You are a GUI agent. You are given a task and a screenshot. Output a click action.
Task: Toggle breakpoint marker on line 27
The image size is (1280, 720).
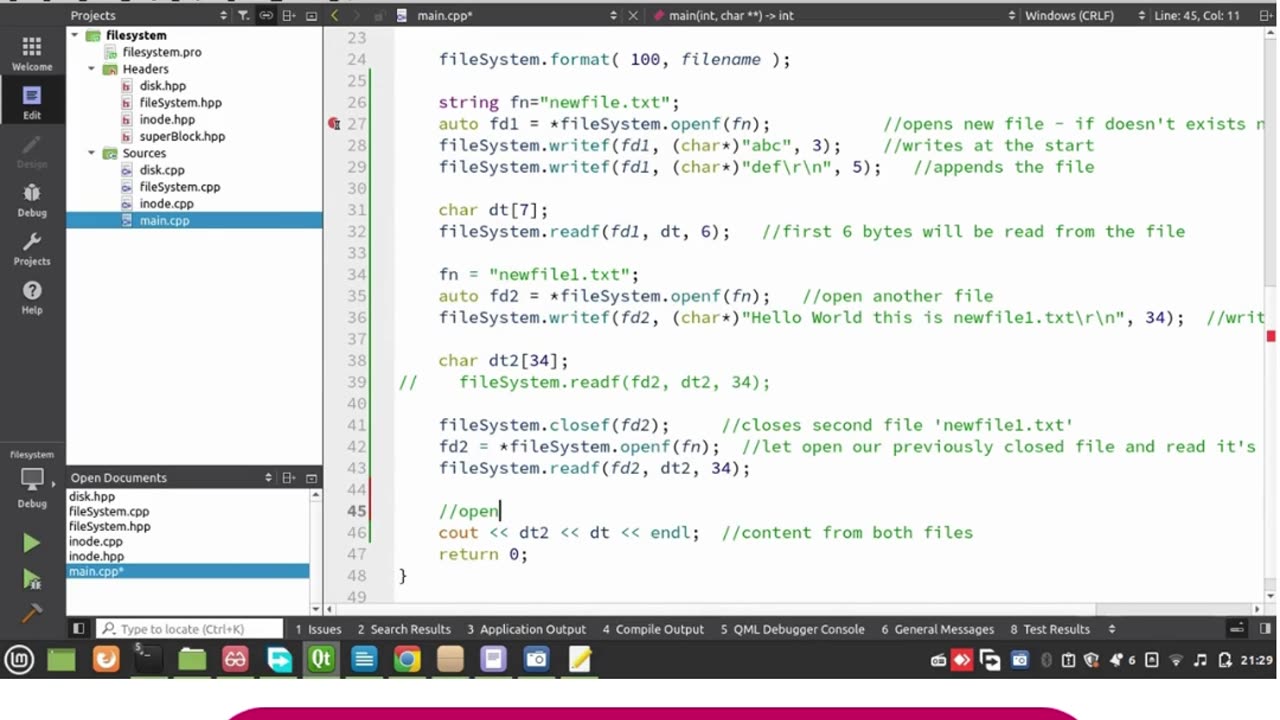tap(334, 124)
